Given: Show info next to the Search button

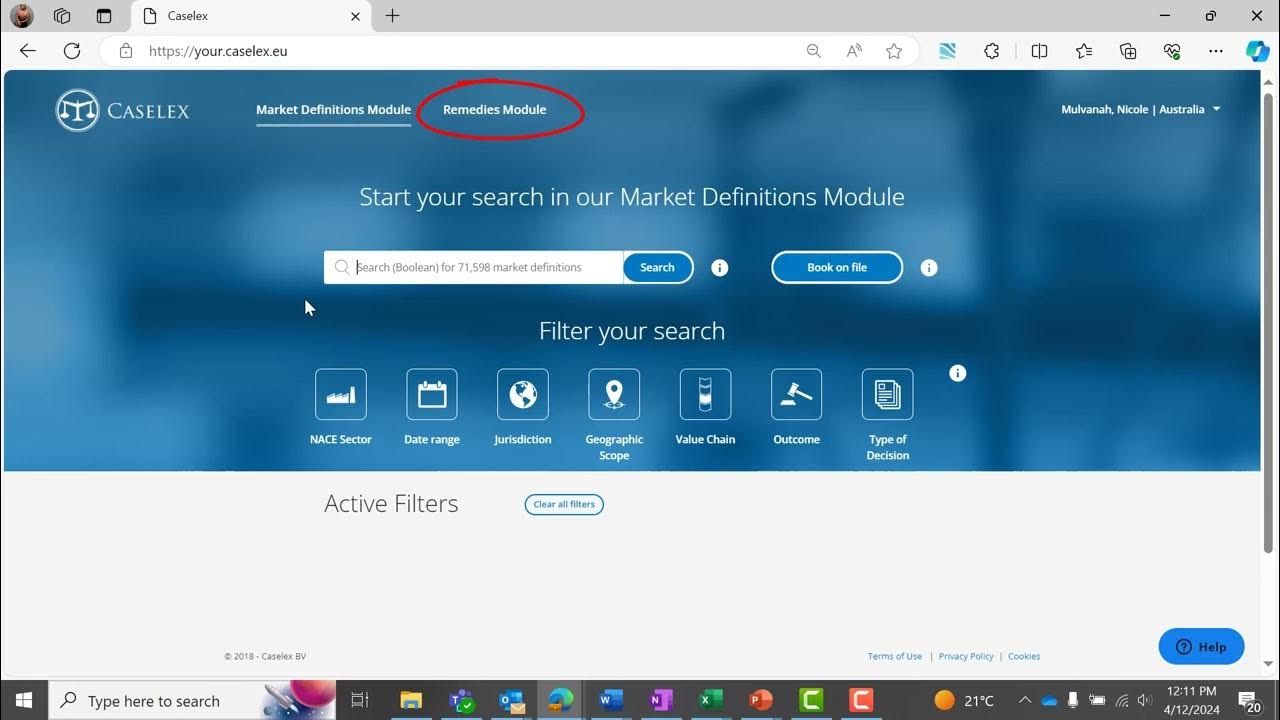Looking at the screenshot, I should 720,268.
